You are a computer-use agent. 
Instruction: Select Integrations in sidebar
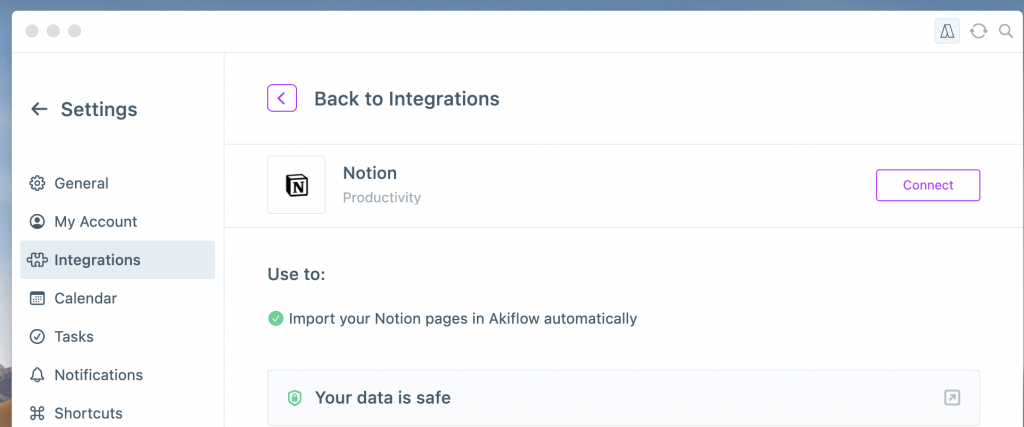(118, 260)
